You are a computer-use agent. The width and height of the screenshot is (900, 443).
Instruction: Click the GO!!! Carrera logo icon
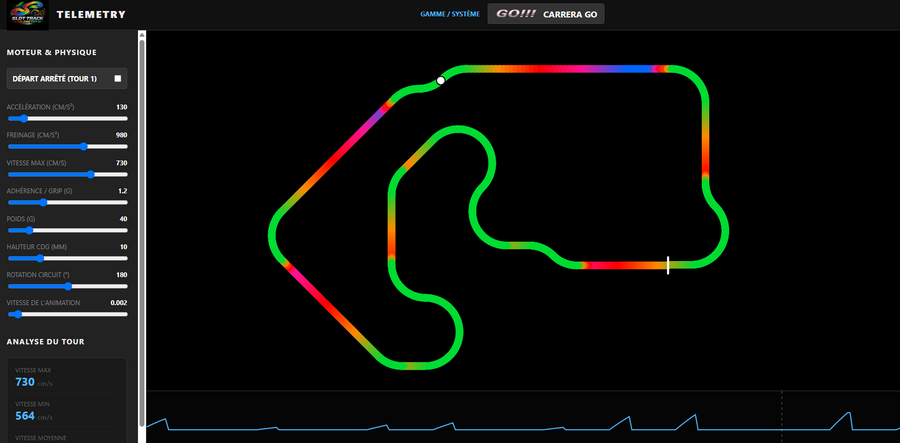pos(515,14)
